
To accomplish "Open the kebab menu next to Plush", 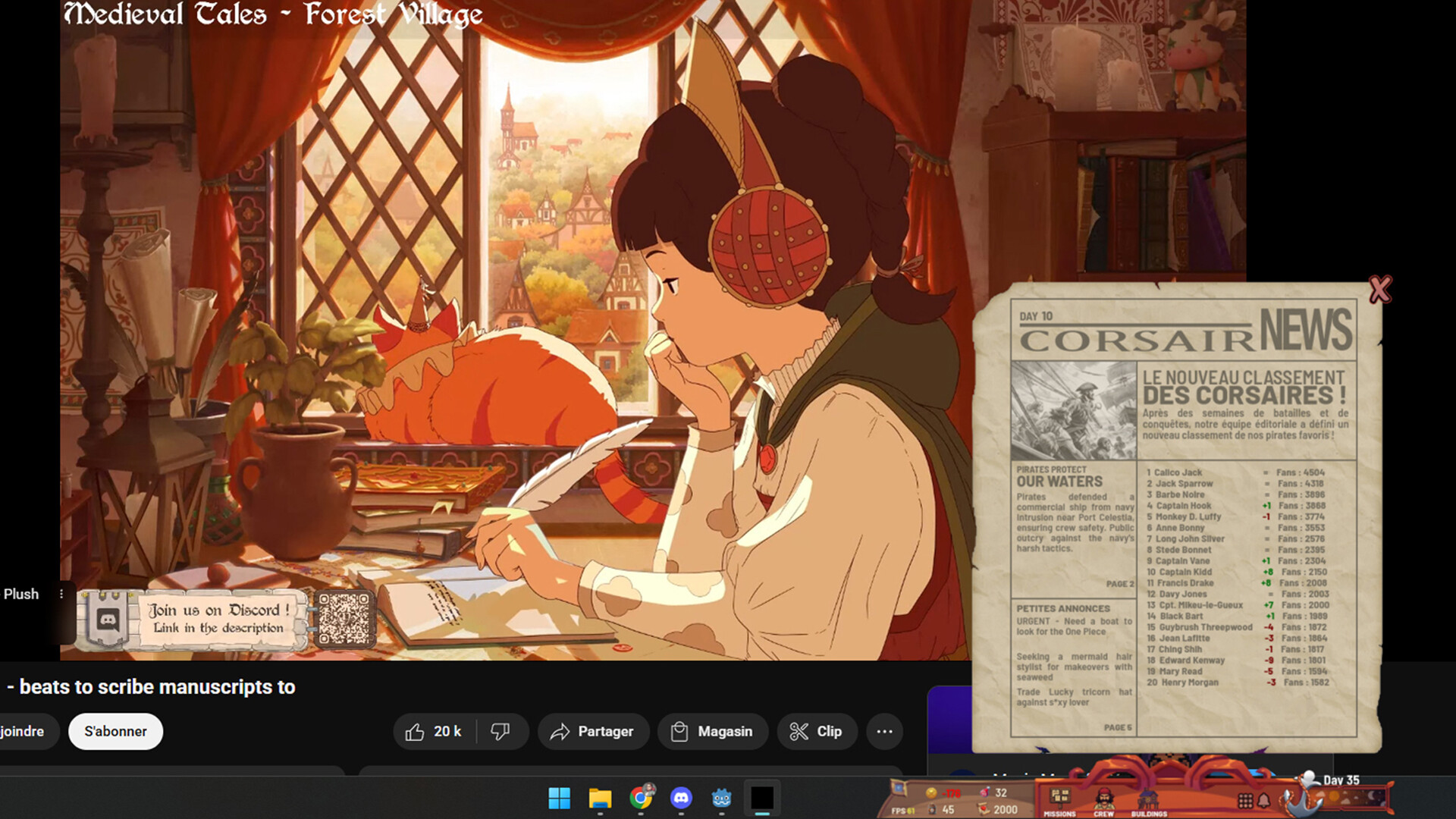I will (x=61, y=594).
